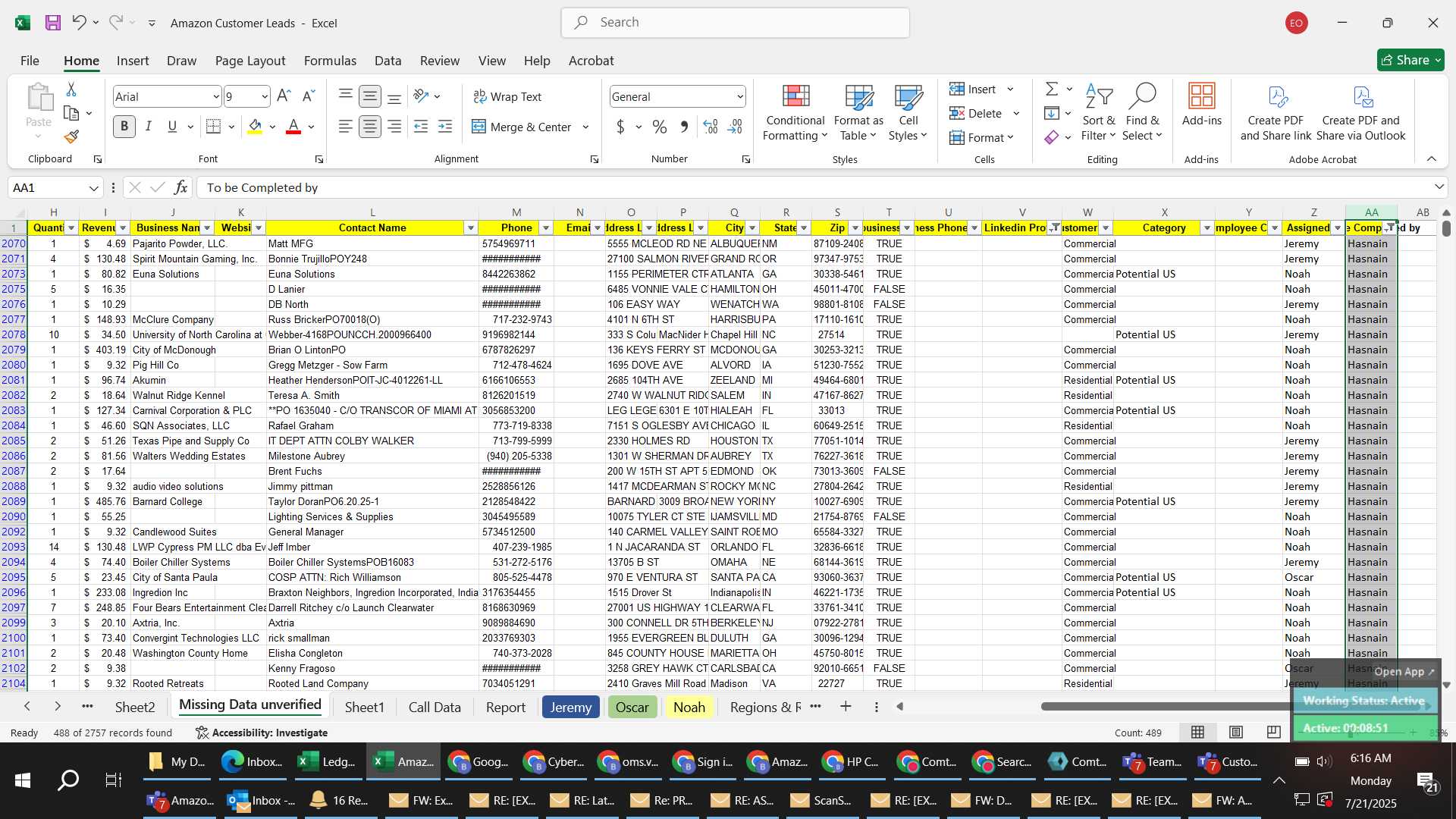Viewport: 1456px width, 819px height.
Task: Click the Increase Decimal icon
Action: point(711,127)
